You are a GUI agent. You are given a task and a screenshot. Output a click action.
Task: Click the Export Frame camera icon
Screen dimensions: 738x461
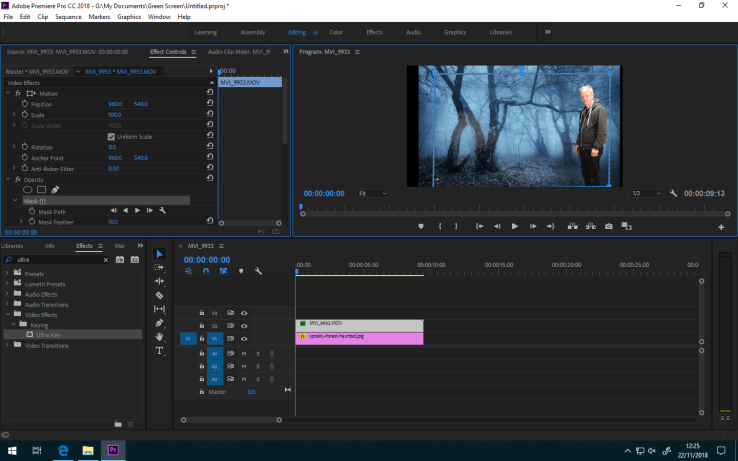(x=609, y=226)
